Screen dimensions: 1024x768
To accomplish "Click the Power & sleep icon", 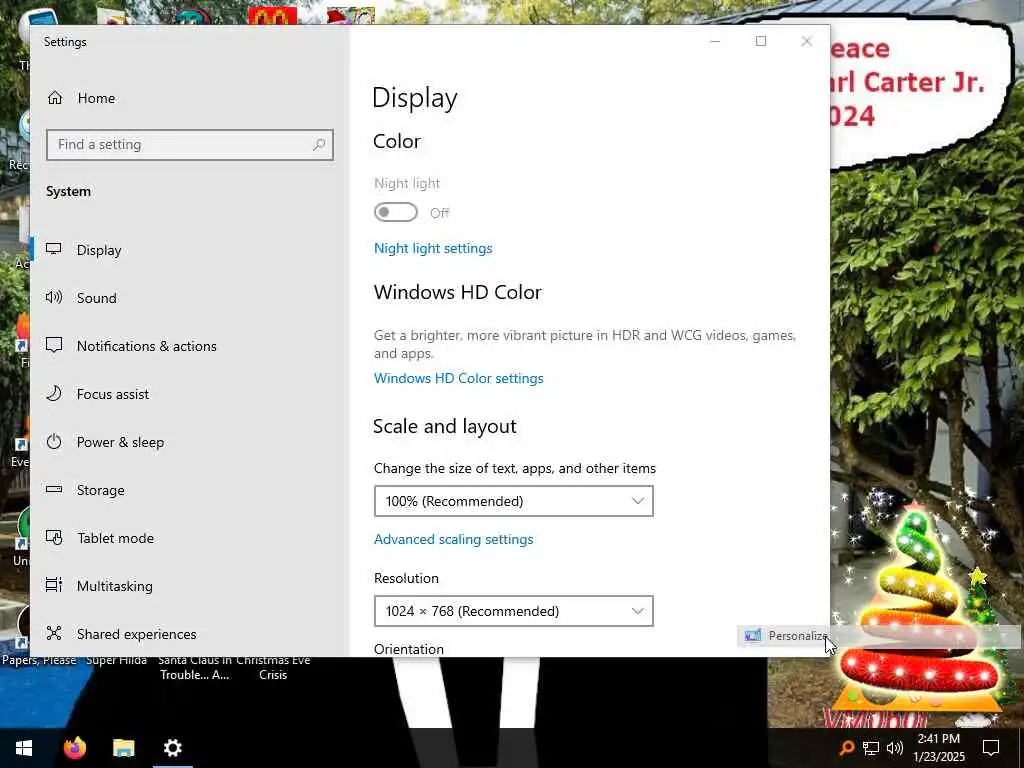I will 54,441.
